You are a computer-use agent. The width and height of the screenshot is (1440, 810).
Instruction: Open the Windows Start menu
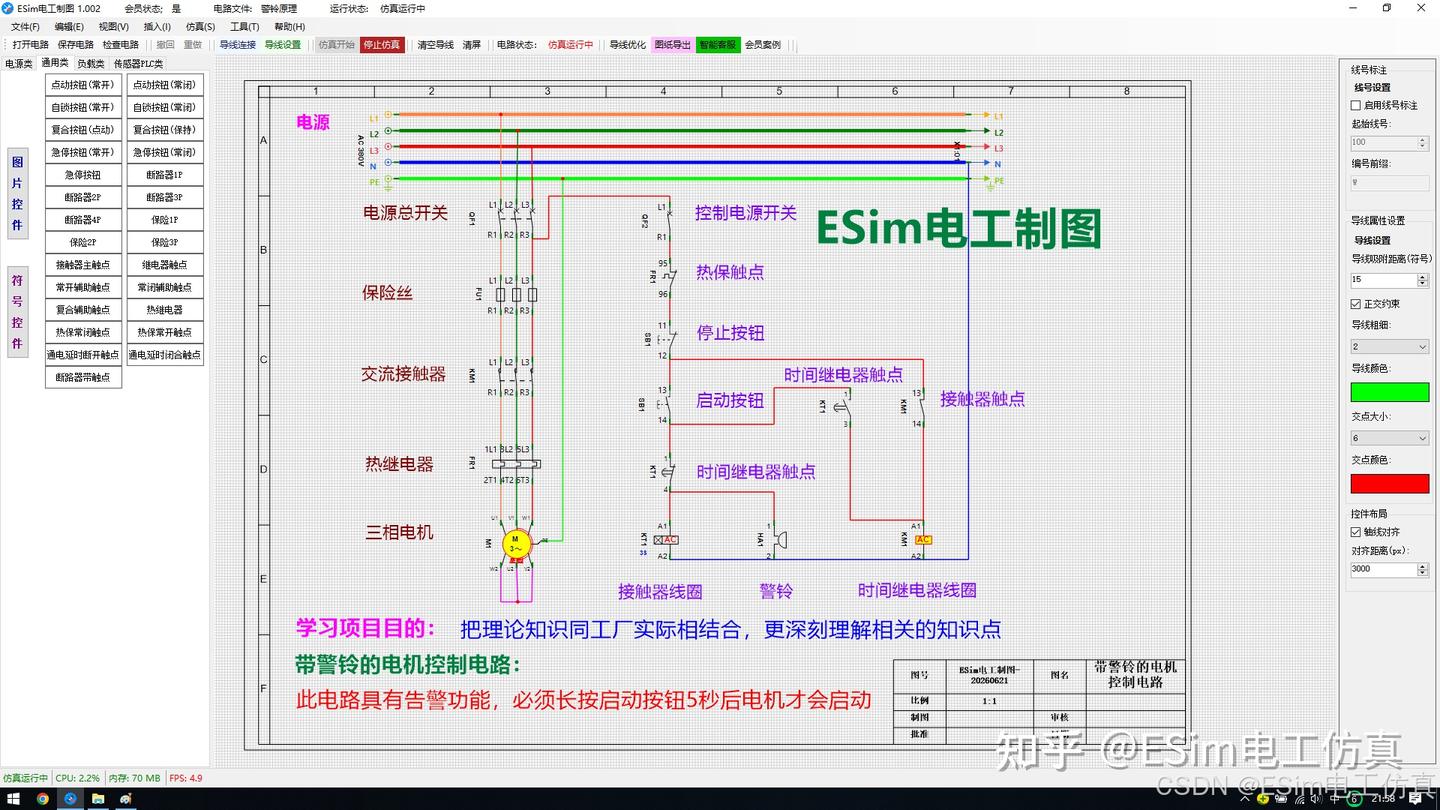15,799
